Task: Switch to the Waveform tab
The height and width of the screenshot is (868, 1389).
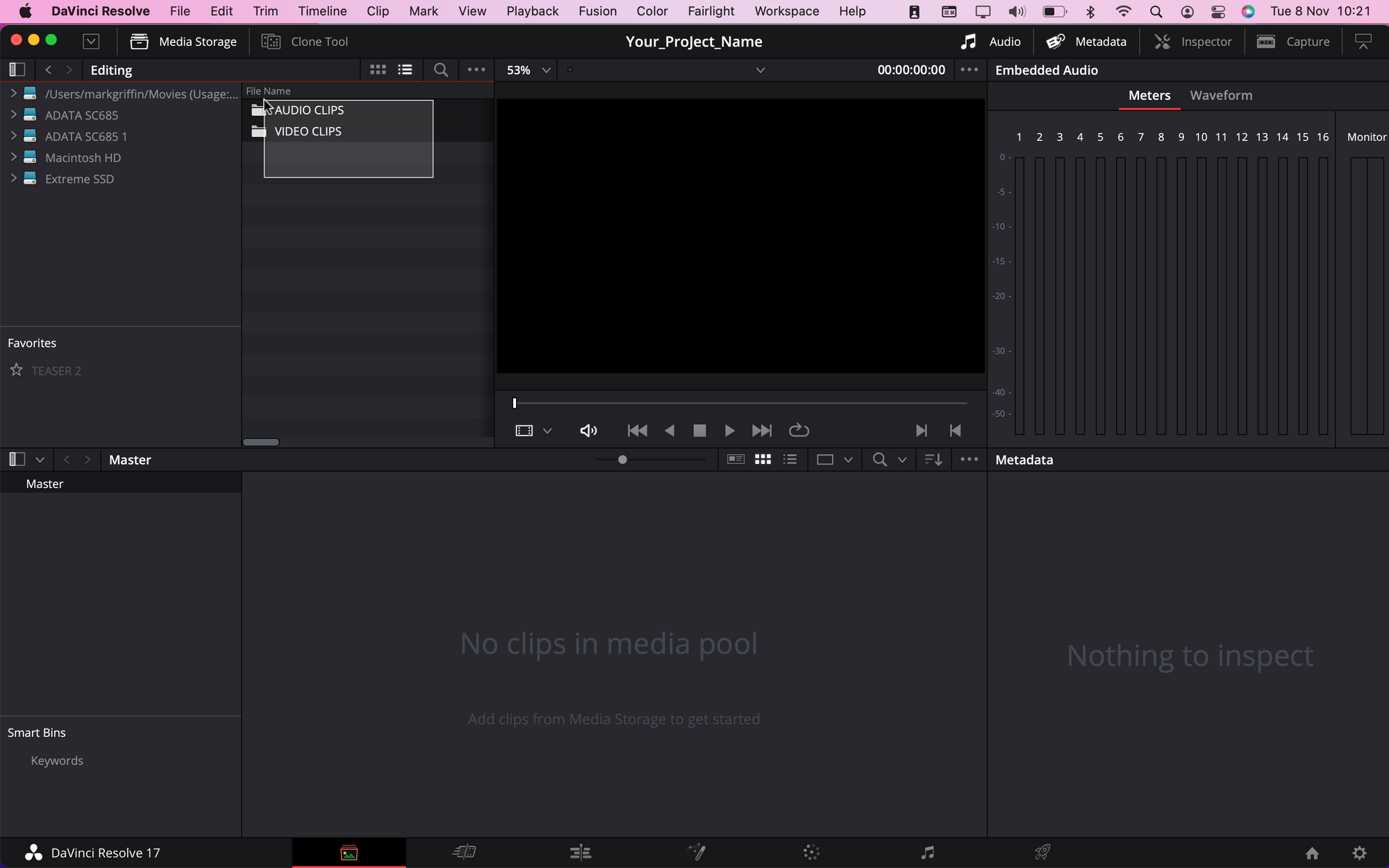Action: click(x=1221, y=95)
